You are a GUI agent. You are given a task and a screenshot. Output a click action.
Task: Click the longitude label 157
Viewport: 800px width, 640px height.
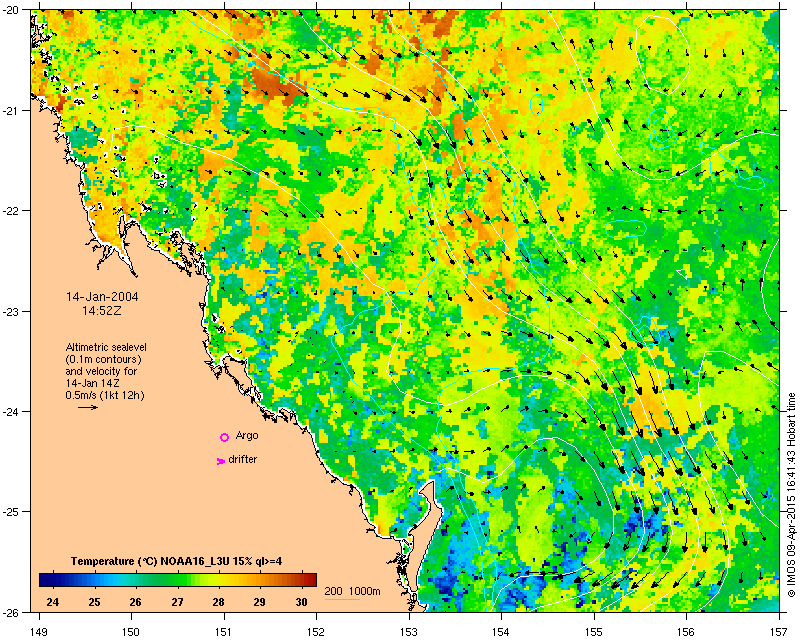click(780, 632)
